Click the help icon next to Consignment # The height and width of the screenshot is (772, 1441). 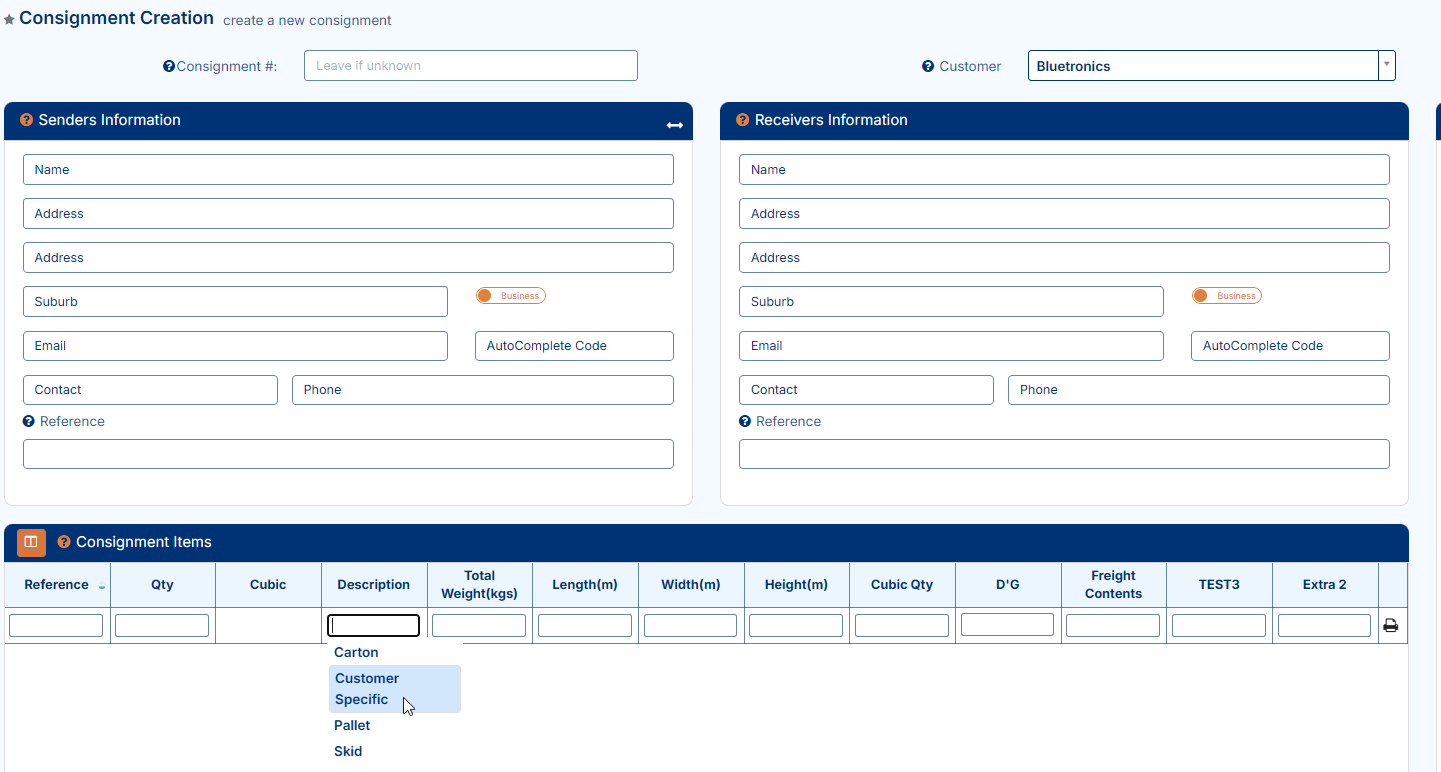(169, 67)
